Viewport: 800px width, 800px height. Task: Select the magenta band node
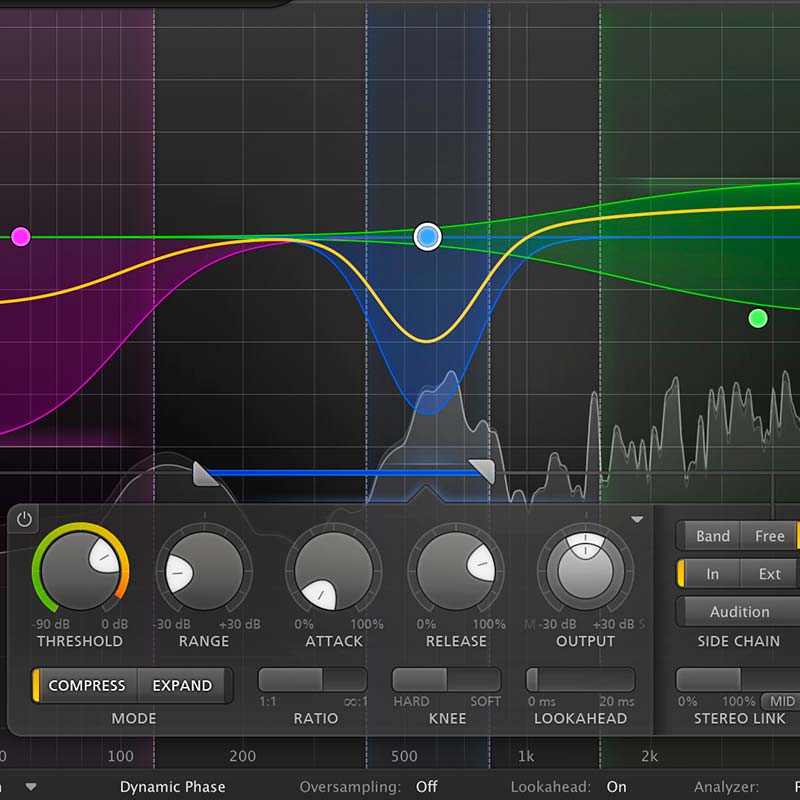click(20, 237)
